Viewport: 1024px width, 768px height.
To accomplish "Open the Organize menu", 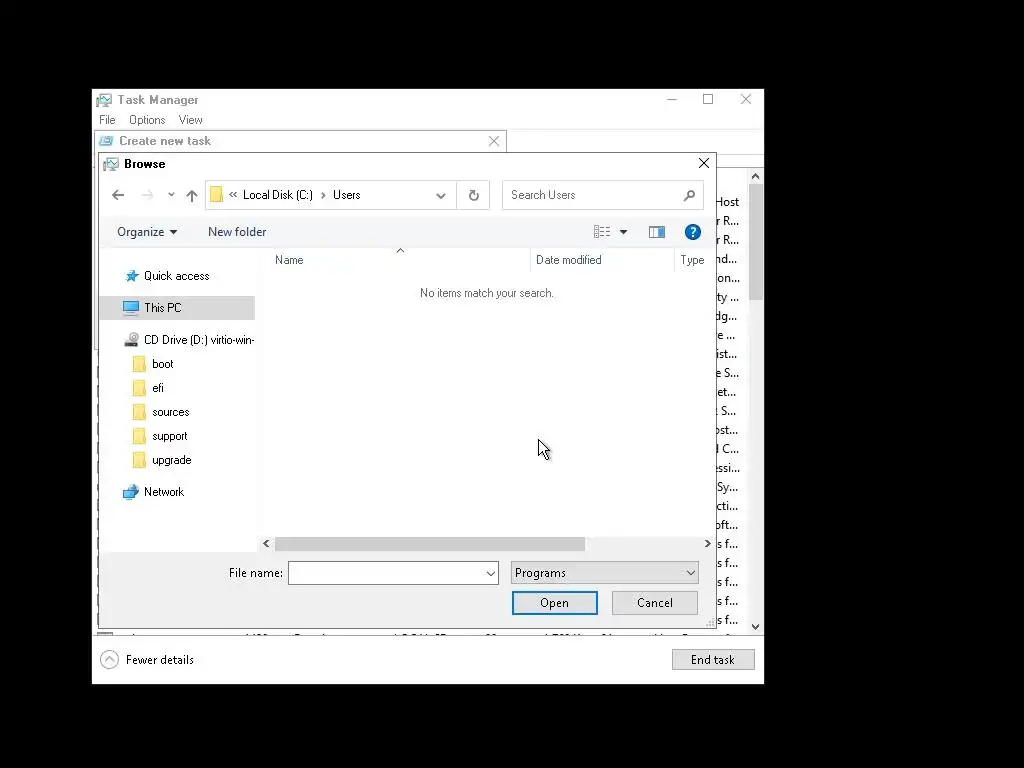I will (147, 232).
